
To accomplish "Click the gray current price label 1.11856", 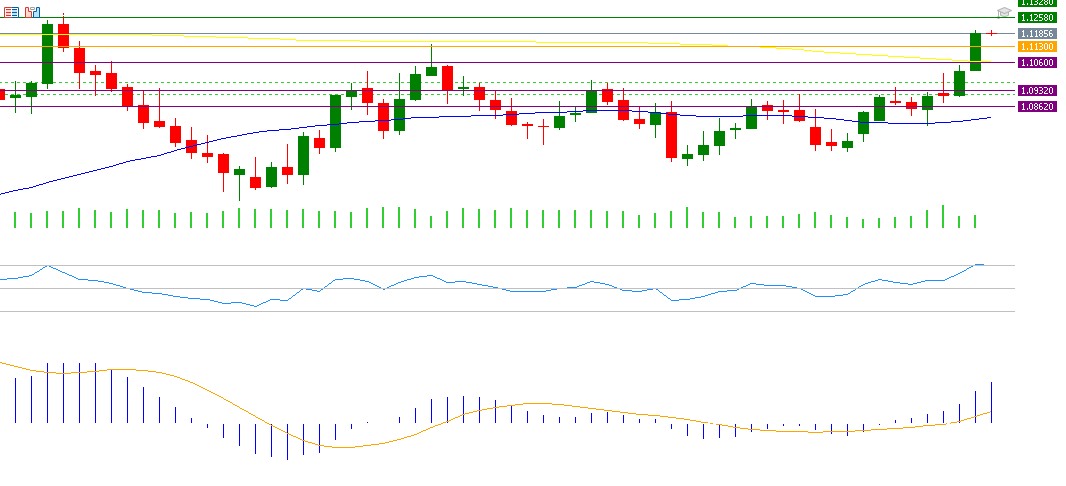I will point(1038,33).
